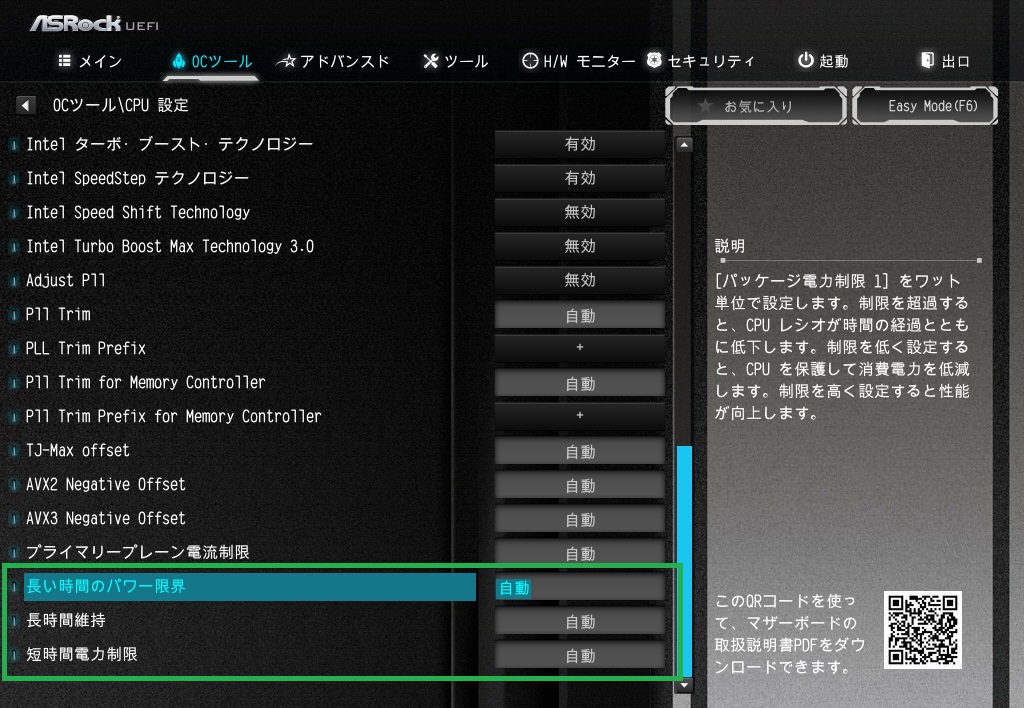Select Intel Turbo Boost Max Technology 3.0 label
Screen dimensions: 1024x708
170,246
